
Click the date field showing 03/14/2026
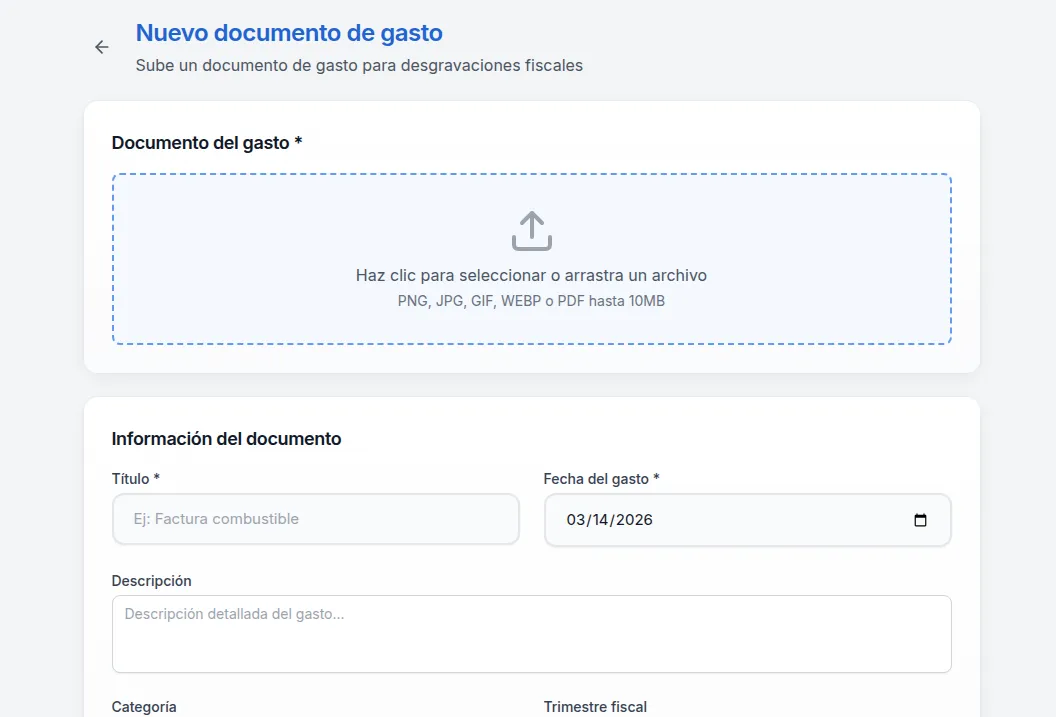(700, 519)
